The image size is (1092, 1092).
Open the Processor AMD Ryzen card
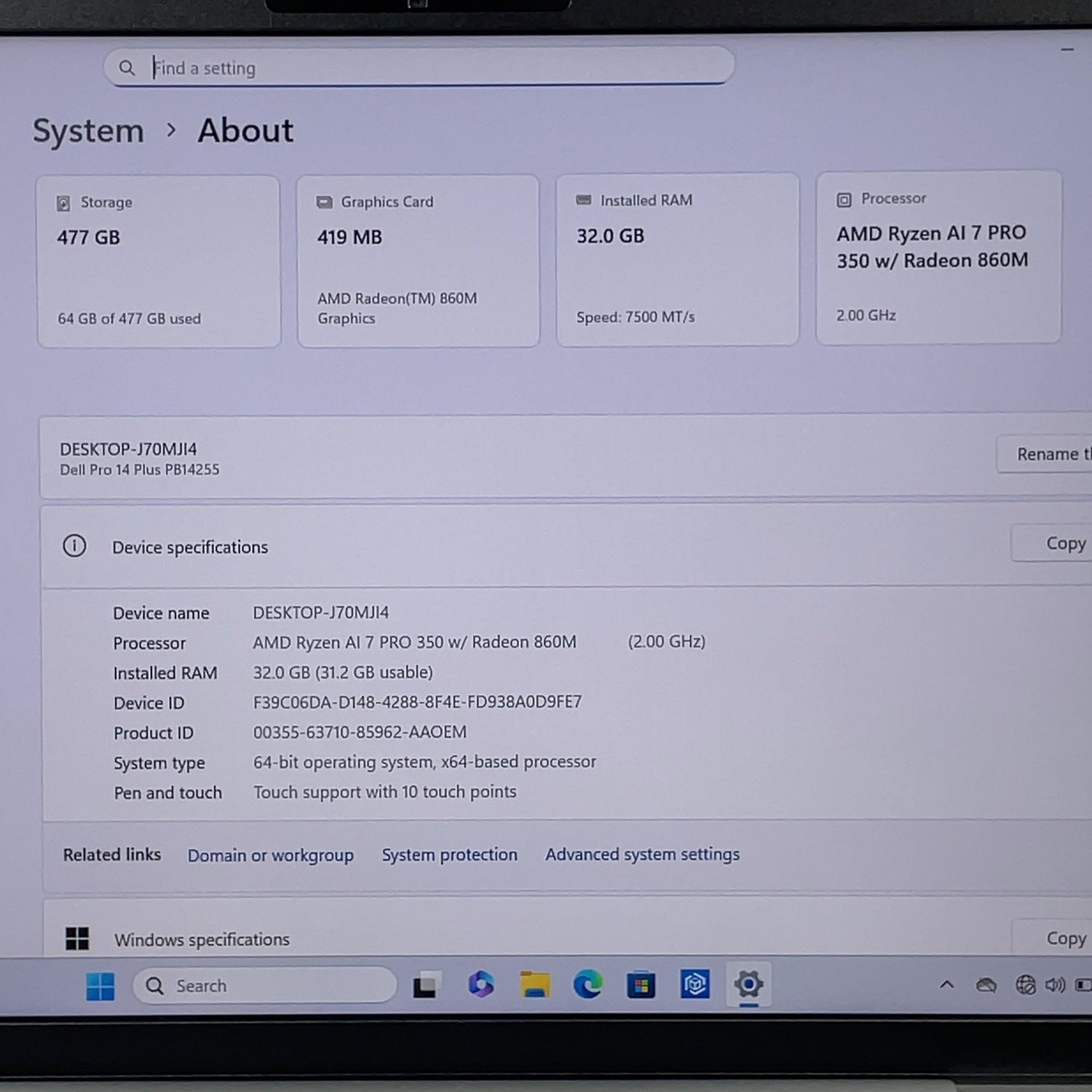(x=938, y=257)
